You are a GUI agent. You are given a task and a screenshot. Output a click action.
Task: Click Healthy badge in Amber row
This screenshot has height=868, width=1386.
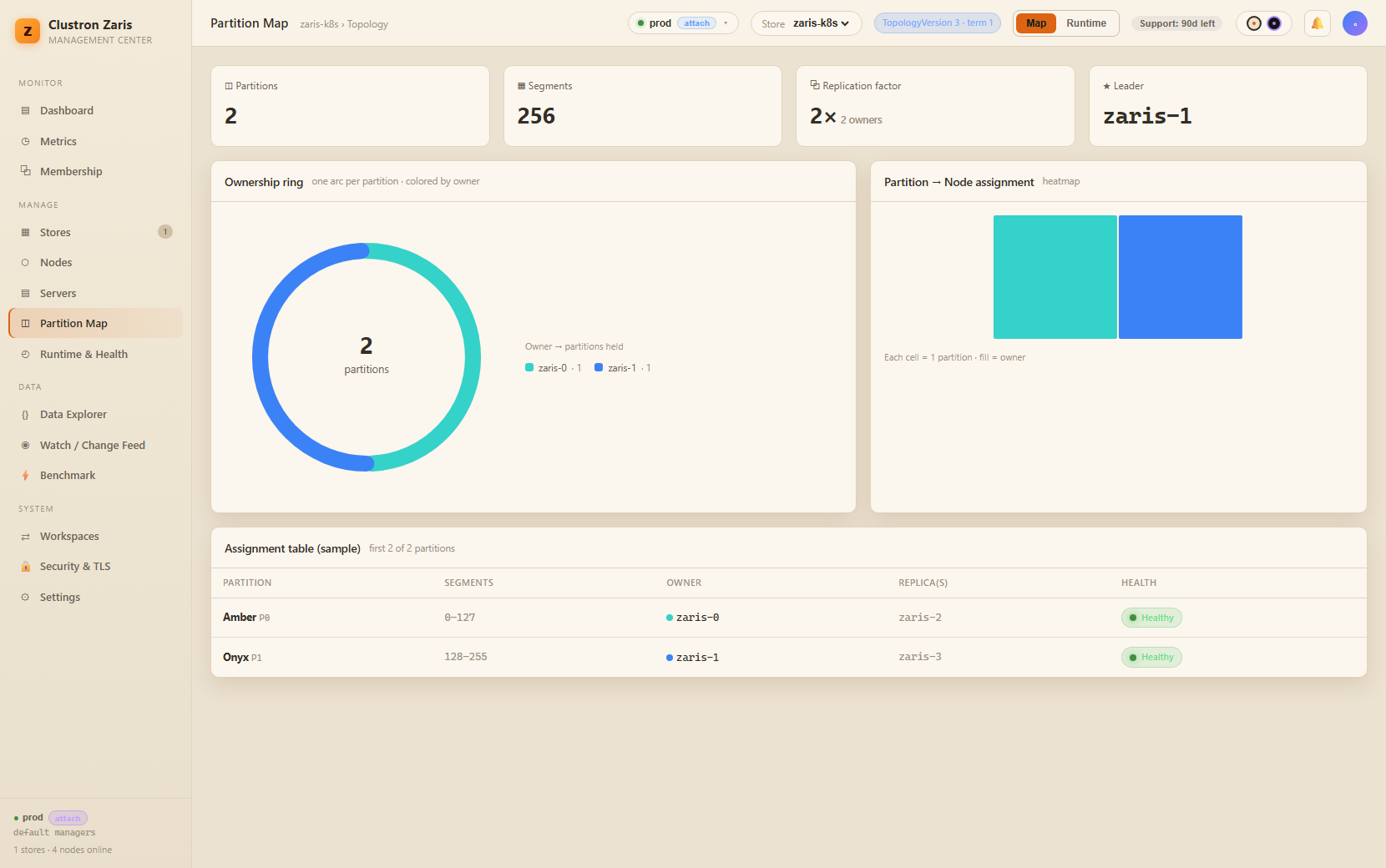(x=1151, y=618)
